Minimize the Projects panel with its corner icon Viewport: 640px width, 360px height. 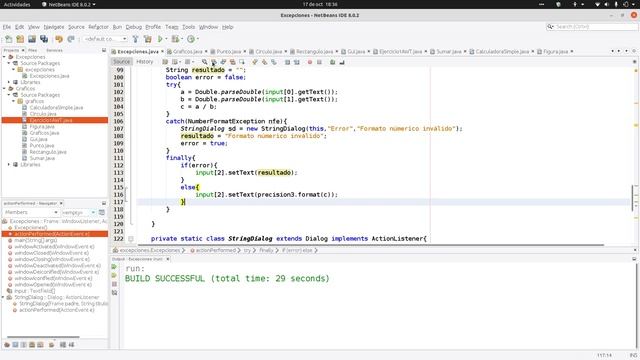[104, 50]
